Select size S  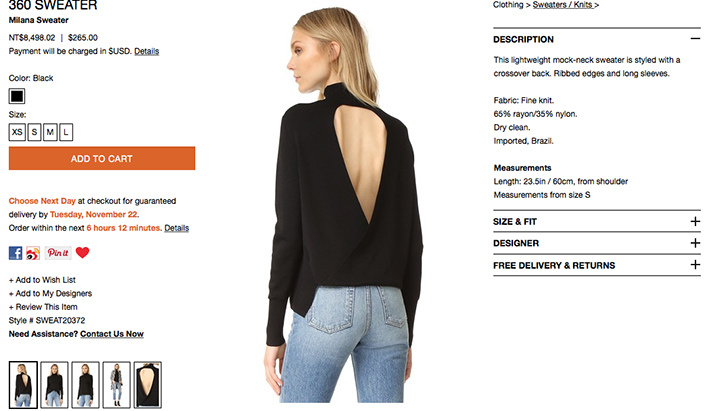pyautogui.click(x=34, y=132)
